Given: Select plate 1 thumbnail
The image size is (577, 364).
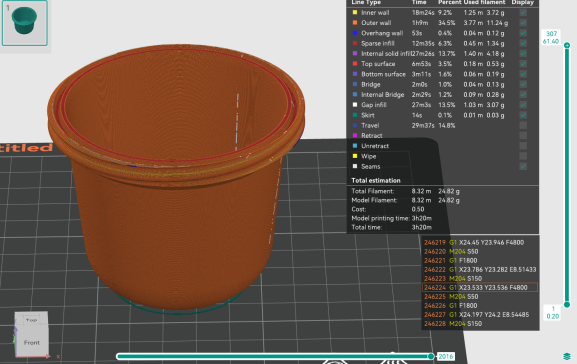Looking at the screenshot, I should tap(25, 23).
